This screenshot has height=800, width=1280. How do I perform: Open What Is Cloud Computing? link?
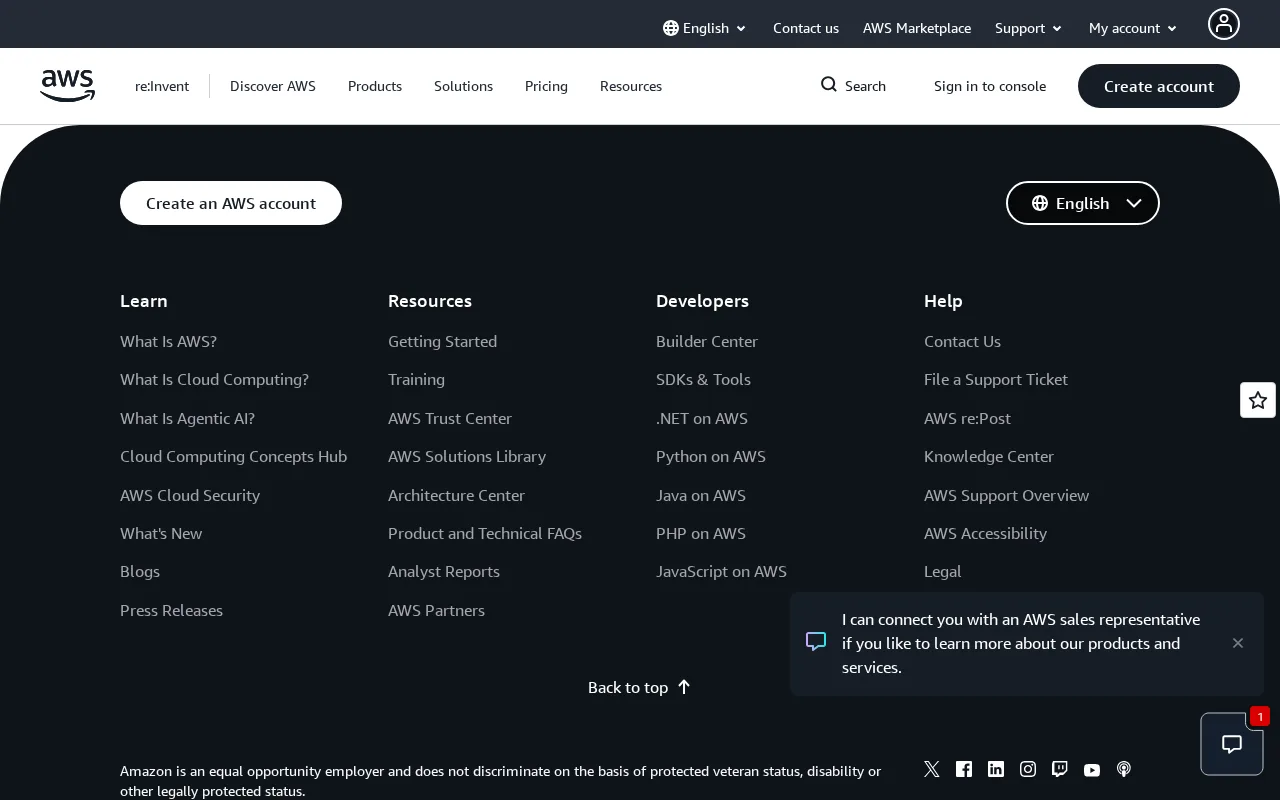214,379
